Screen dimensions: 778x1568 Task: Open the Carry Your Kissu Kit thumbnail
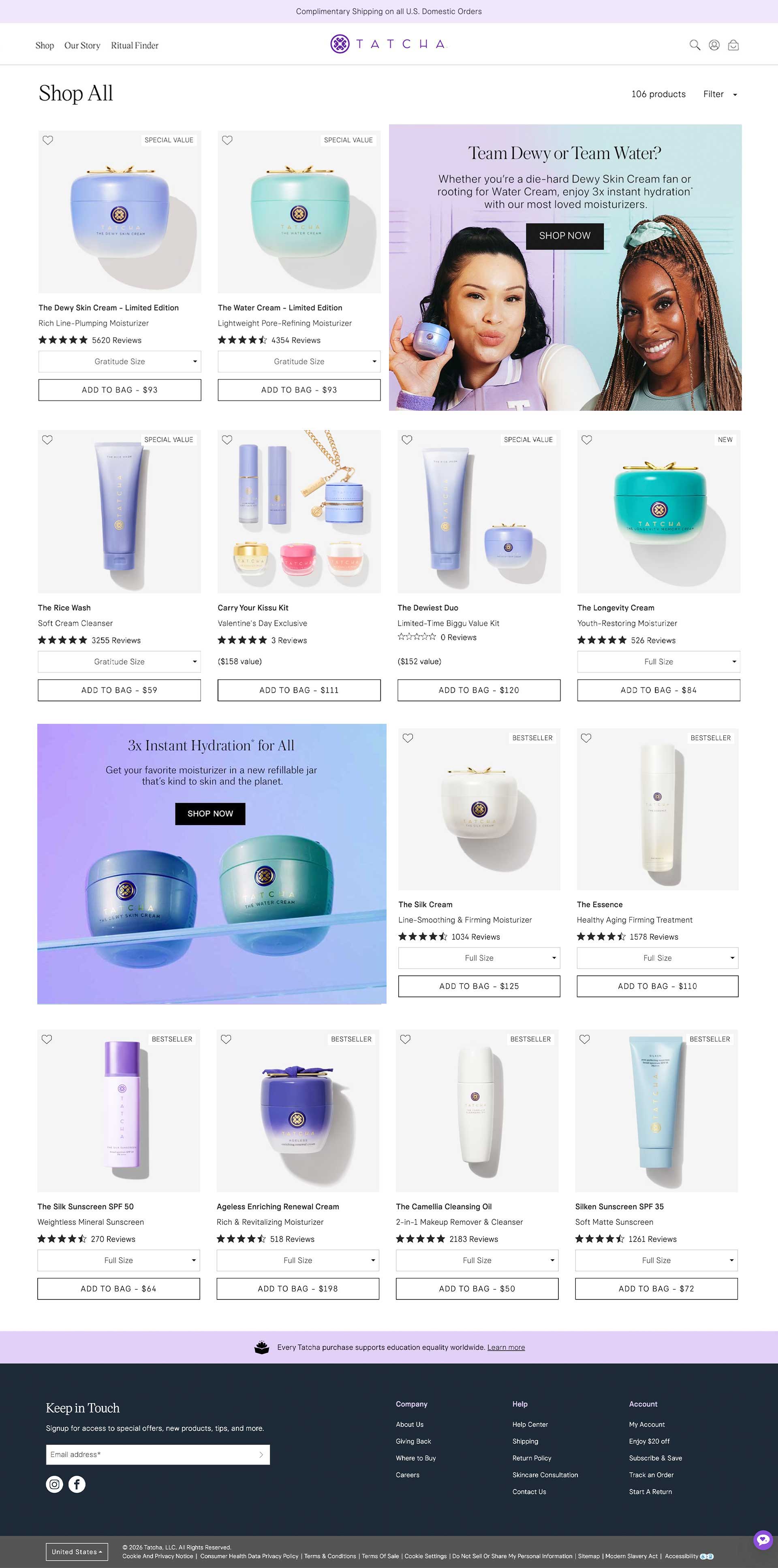pyautogui.click(x=299, y=511)
